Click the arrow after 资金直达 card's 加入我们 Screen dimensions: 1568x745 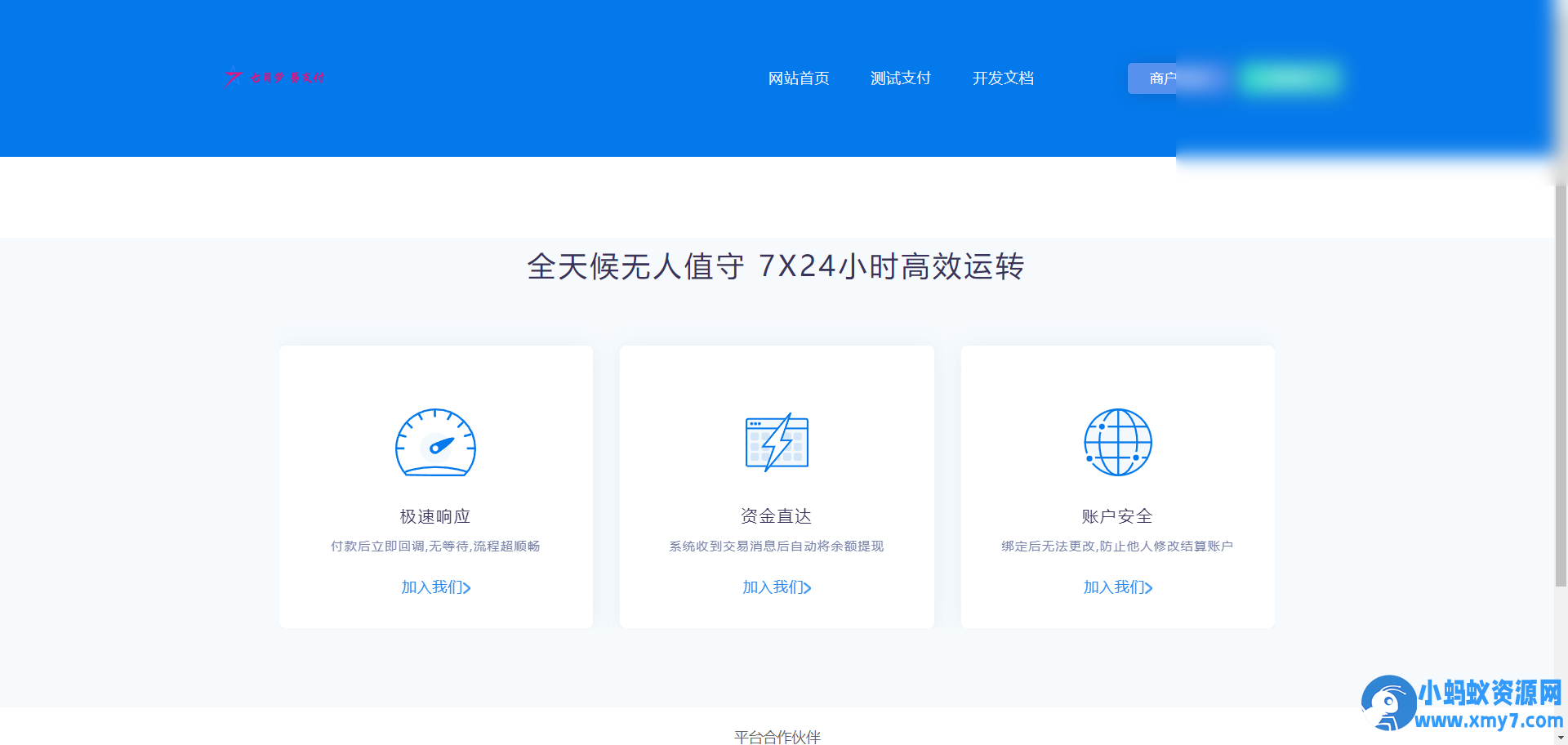click(808, 587)
